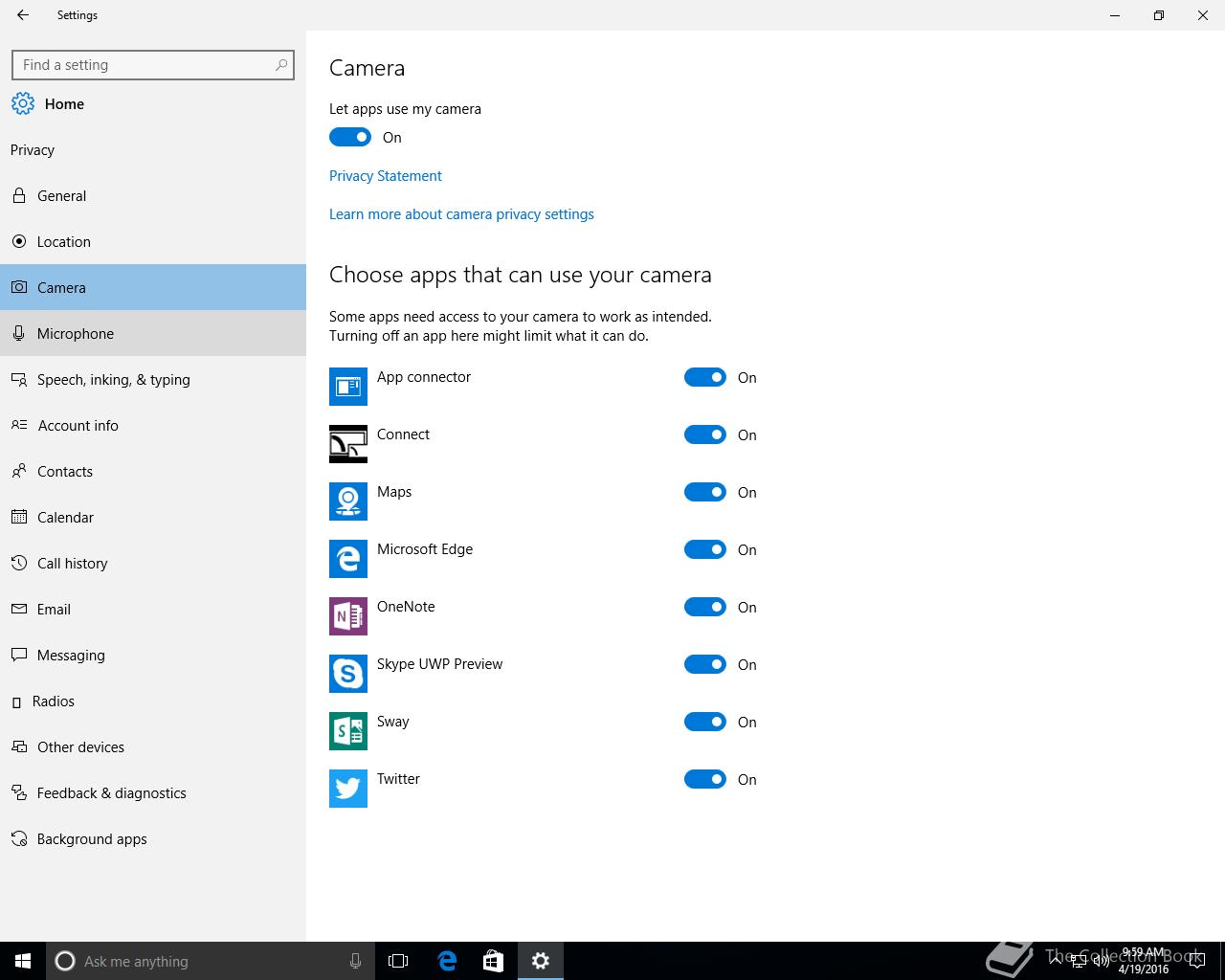Click the Microsoft Edge app icon in list
Viewport: 1225px width, 980px height.
tap(348, 559)
